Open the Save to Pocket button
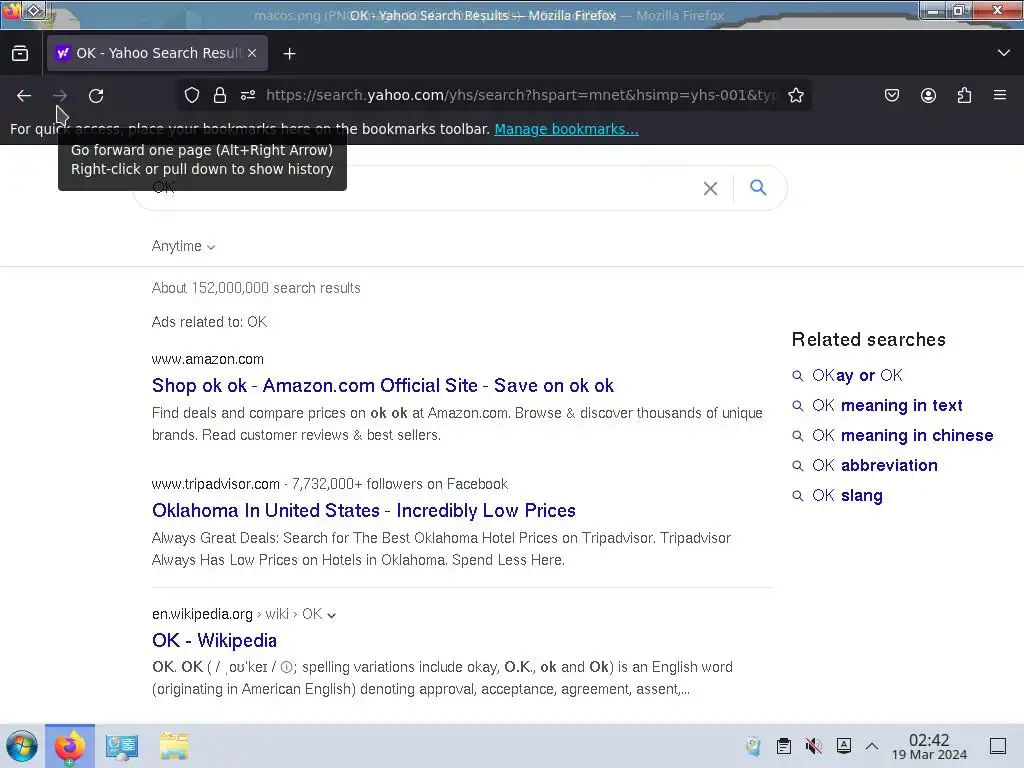 pos(891,95)
